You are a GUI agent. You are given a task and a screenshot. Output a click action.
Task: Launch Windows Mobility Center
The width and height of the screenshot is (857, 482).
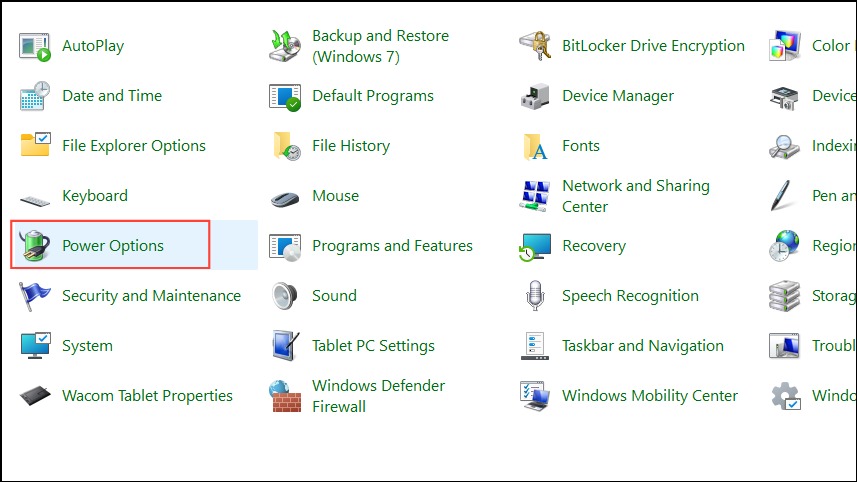[x=650, y=396]
